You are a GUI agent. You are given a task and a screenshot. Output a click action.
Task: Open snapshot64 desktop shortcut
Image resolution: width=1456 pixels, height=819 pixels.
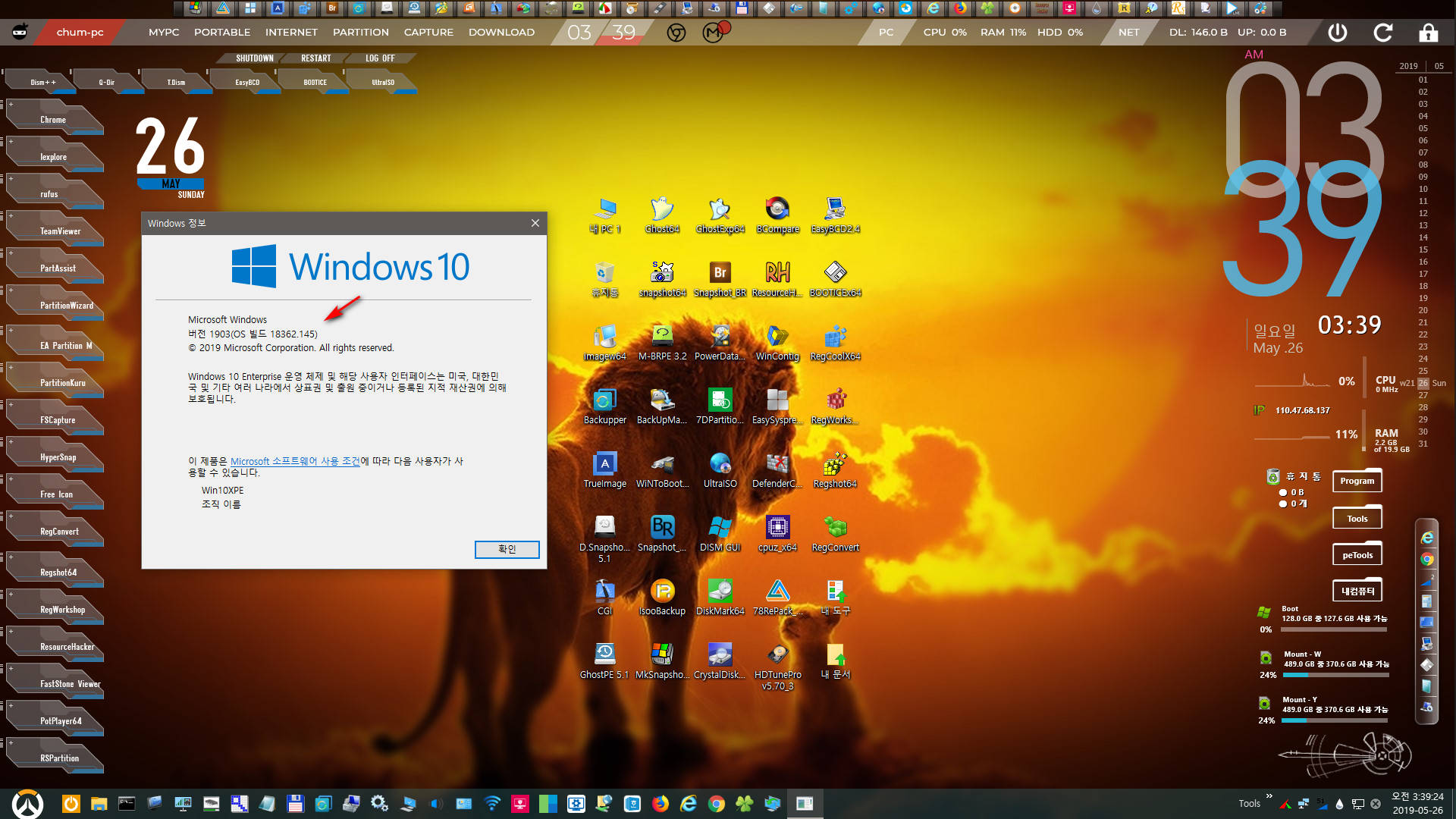point(662,278)
